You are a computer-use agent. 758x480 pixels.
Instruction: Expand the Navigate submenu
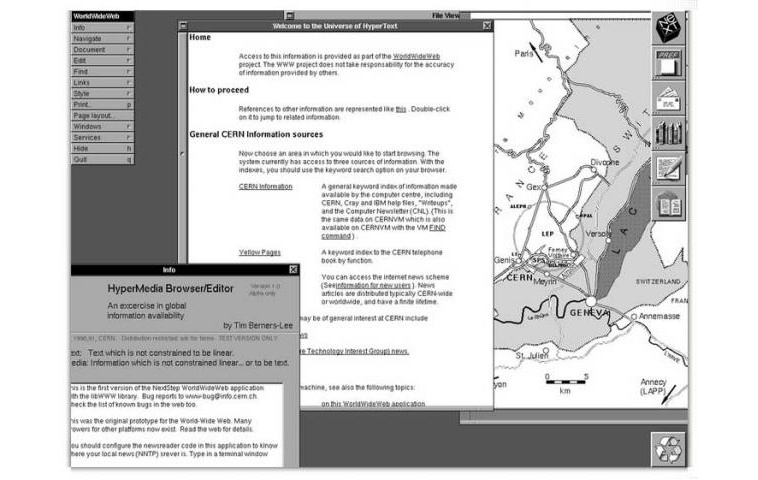[102, 38]
